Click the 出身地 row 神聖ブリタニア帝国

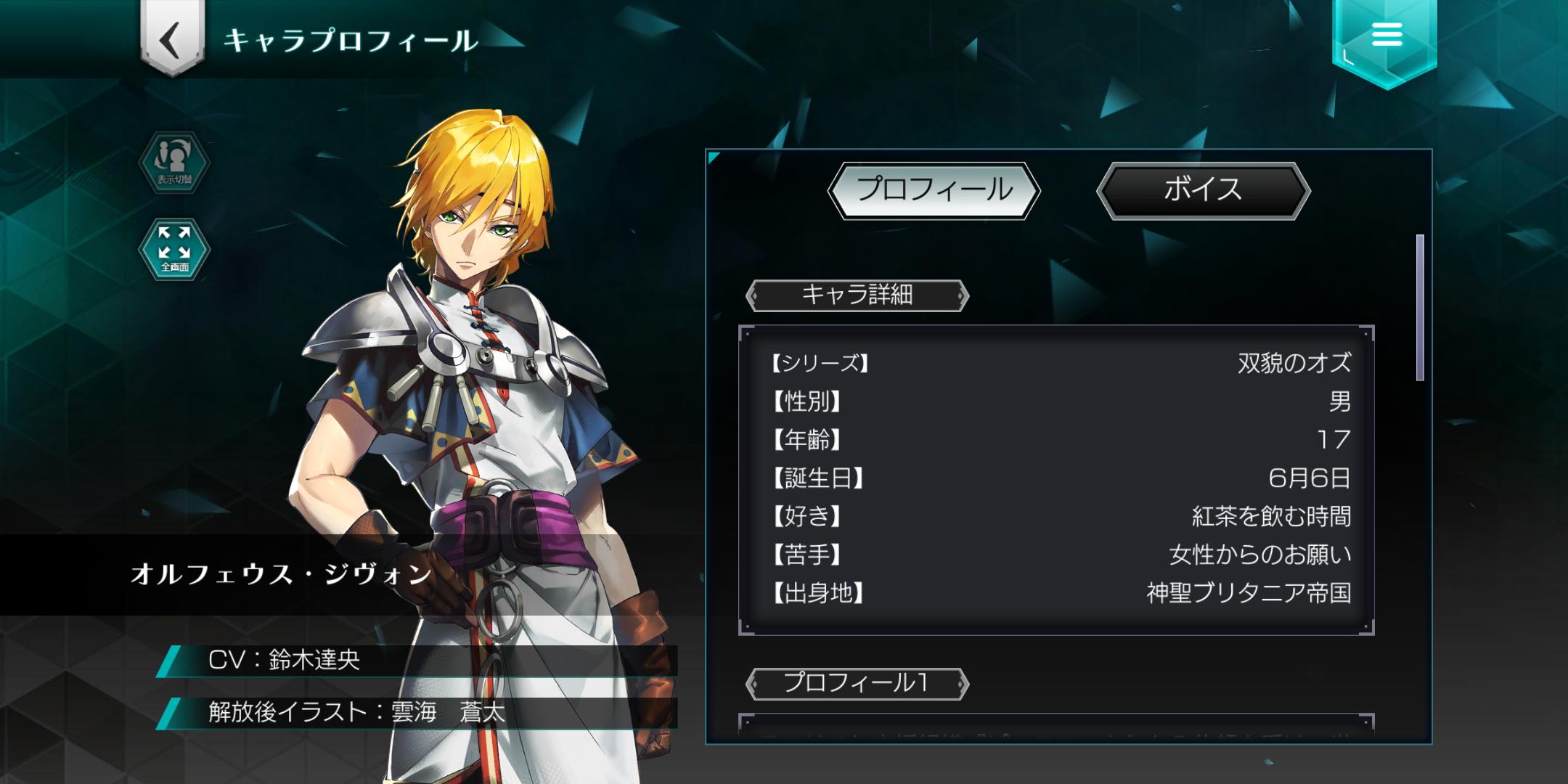[1060, 593]
